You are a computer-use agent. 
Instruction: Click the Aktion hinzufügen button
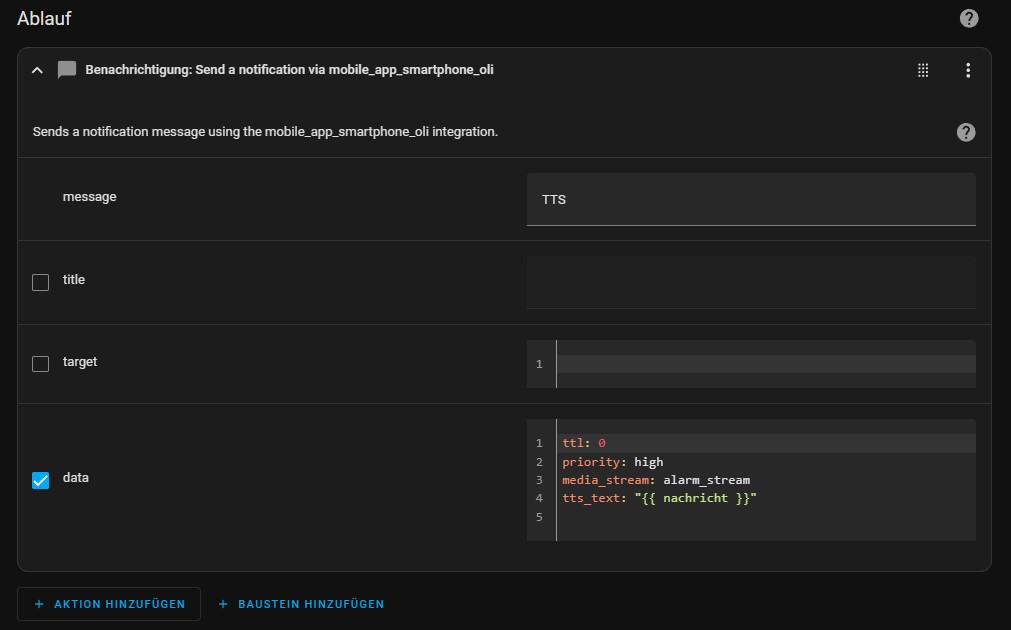click(109, 604)
